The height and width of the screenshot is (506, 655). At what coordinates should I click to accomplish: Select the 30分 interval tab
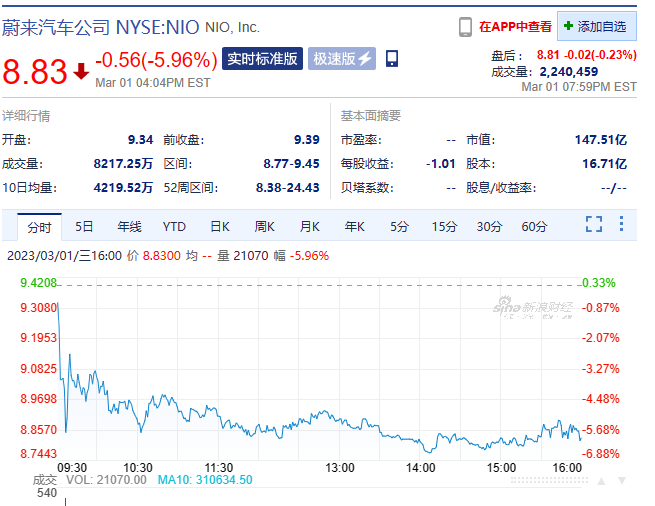(489, 226)
